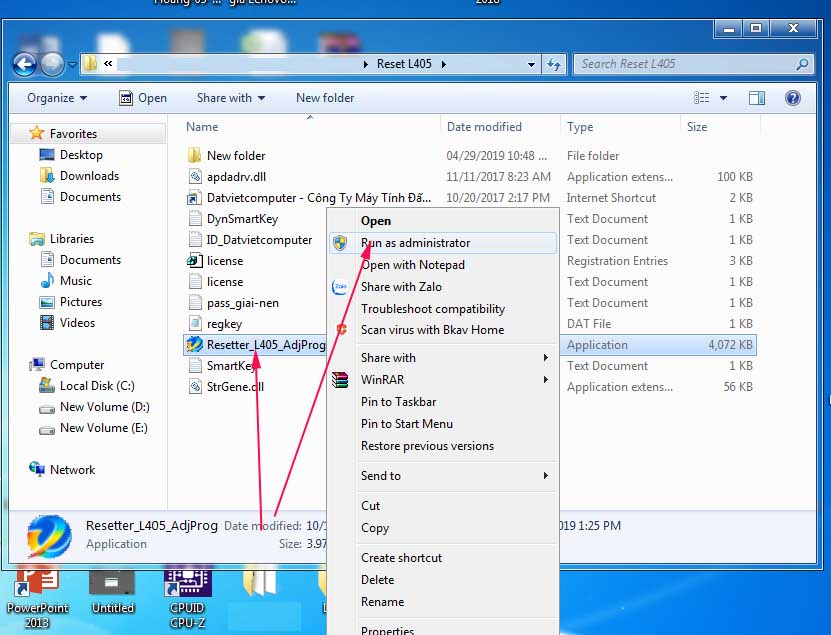Toggle the preview pane icon
Viewport: 831px width, 635px height.
click(x=757, y=98)
